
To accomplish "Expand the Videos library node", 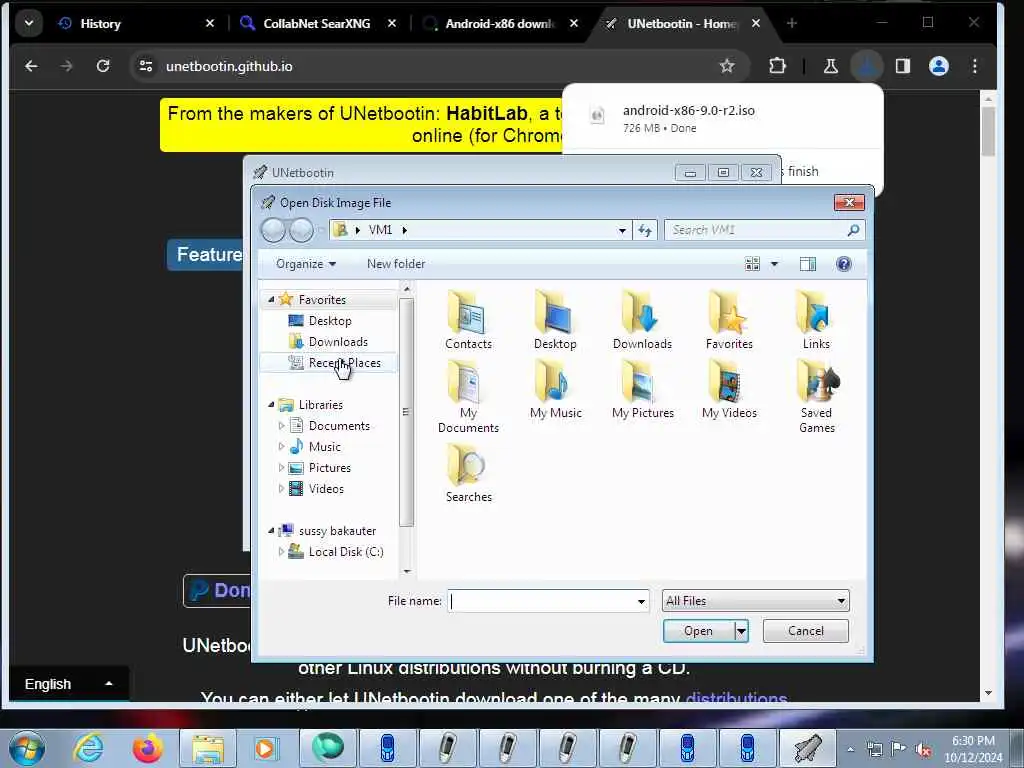I will [281, 488].
